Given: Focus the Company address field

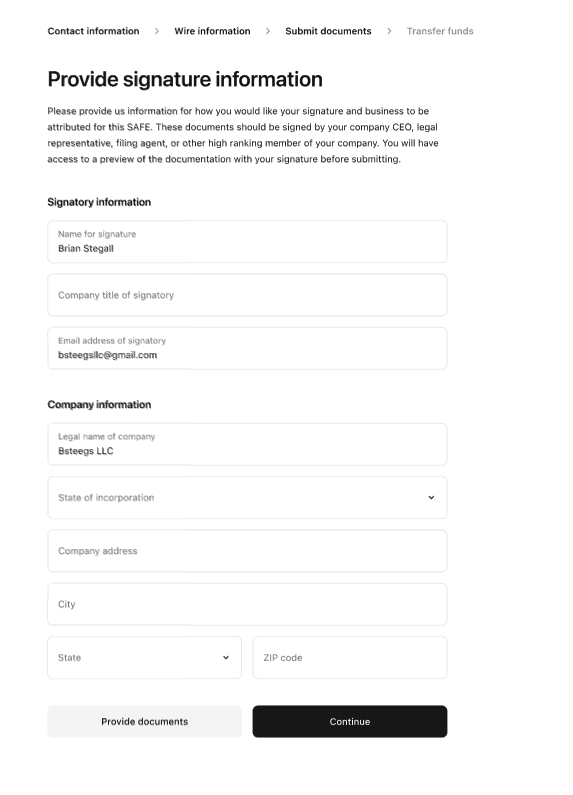Looking at the screenshot, I should pos(247,551).
